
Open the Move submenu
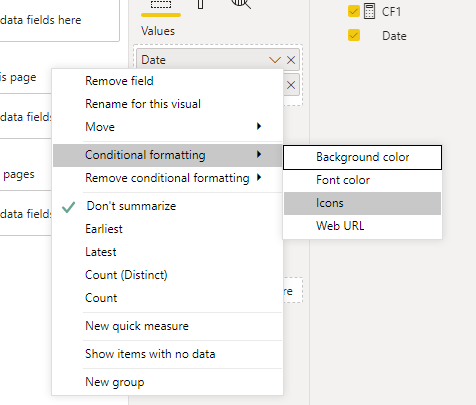coord(167,127)
